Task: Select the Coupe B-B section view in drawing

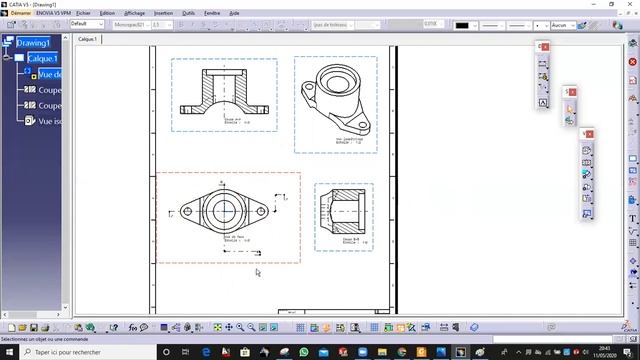Action: 344,217
